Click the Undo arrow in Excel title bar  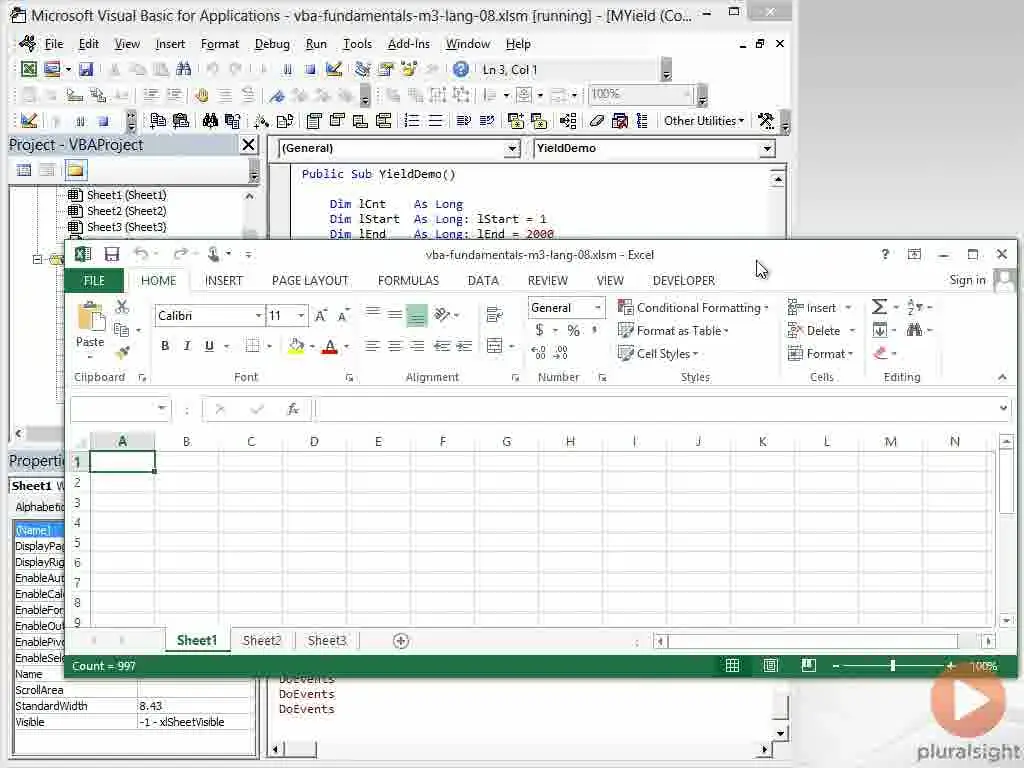click(140, 254)
